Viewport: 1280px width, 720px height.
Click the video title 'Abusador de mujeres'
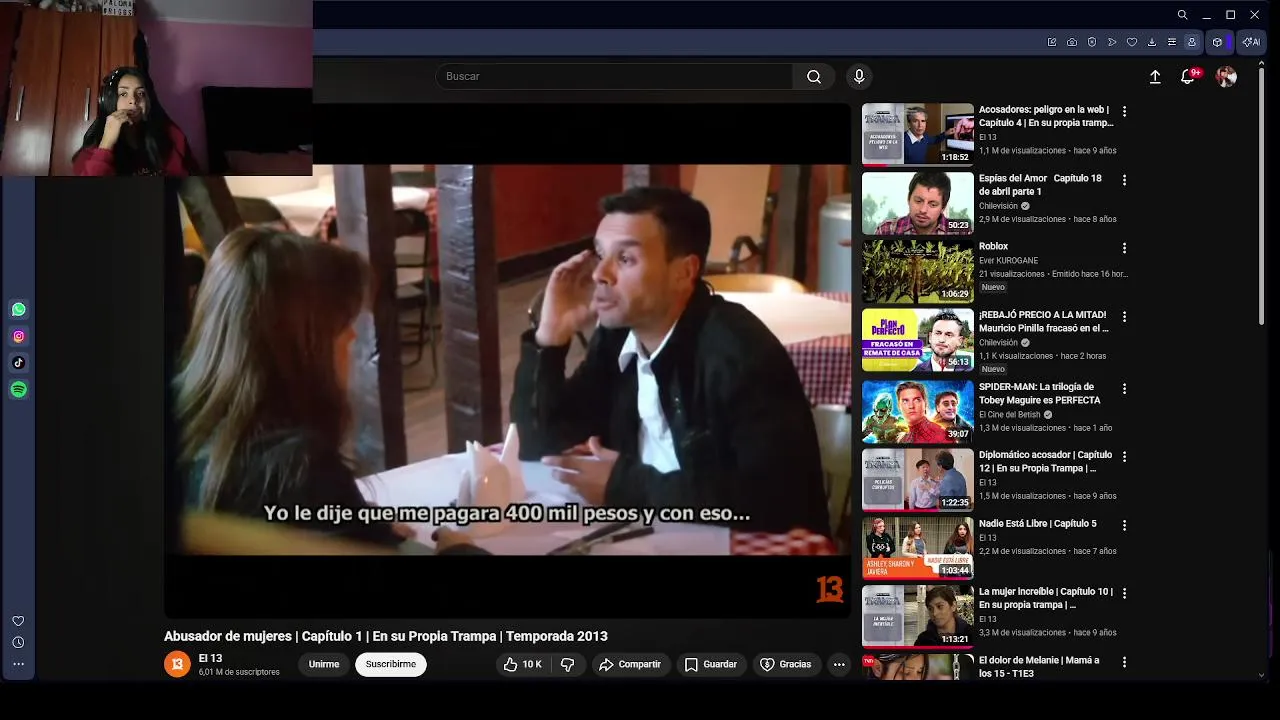click(386, 636)
